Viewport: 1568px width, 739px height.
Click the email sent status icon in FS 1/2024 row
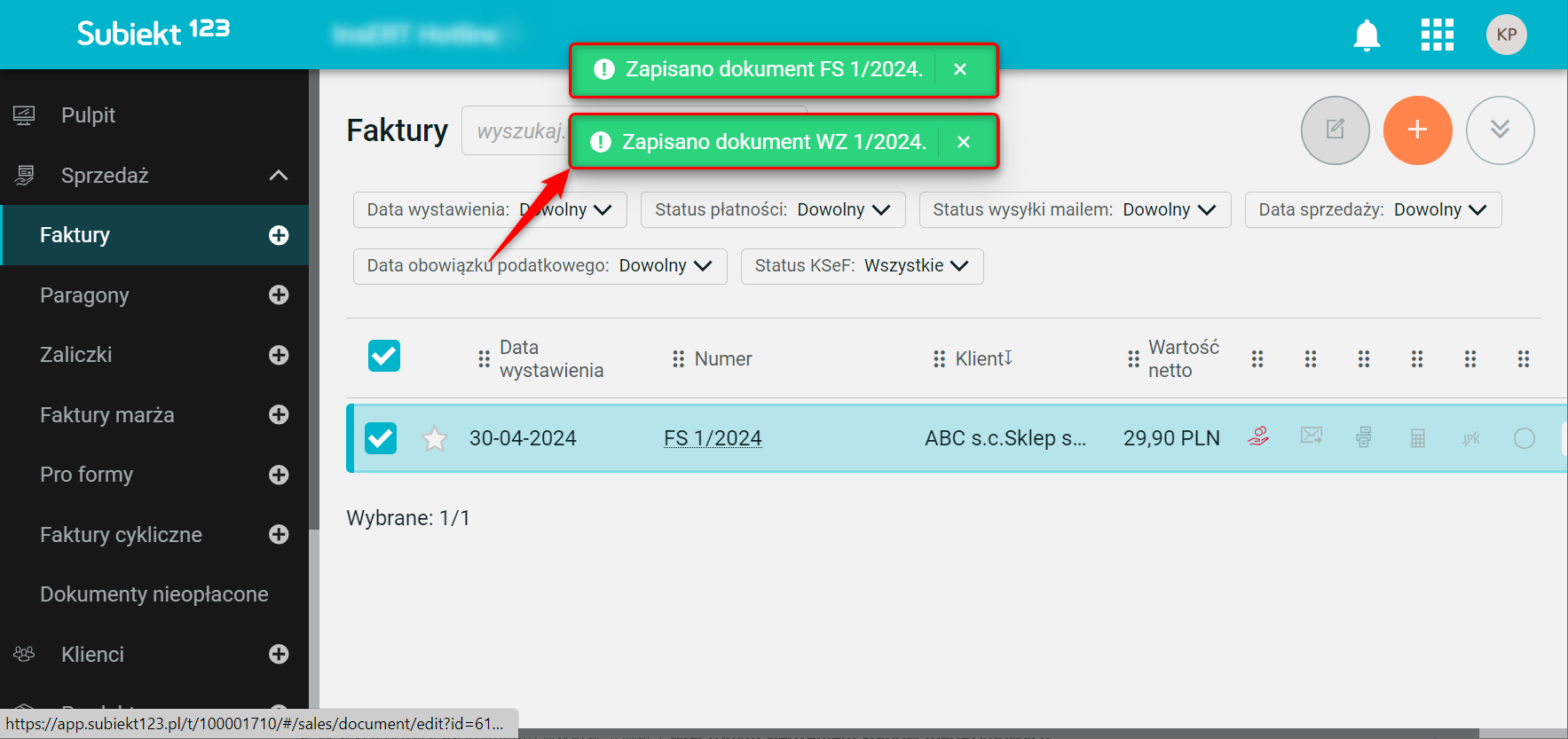(1312, 436)
